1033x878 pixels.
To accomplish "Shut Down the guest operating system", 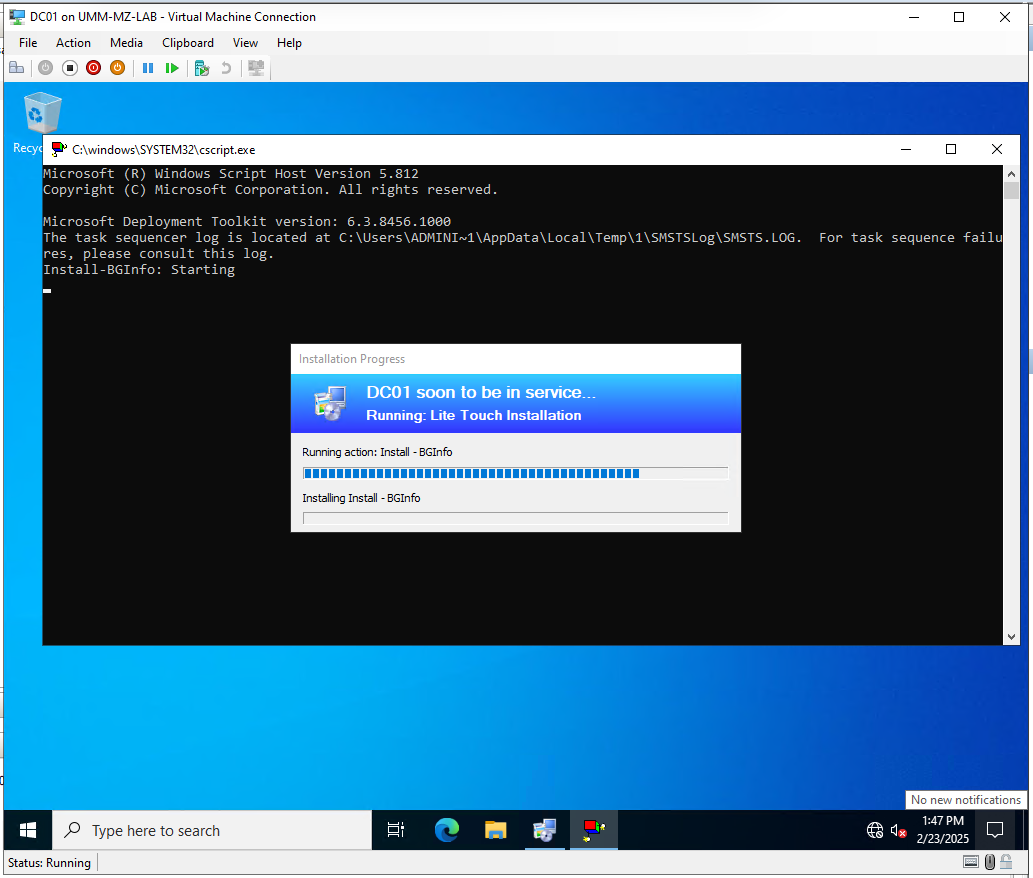I will pyautogui.click(x=93, y=67).
